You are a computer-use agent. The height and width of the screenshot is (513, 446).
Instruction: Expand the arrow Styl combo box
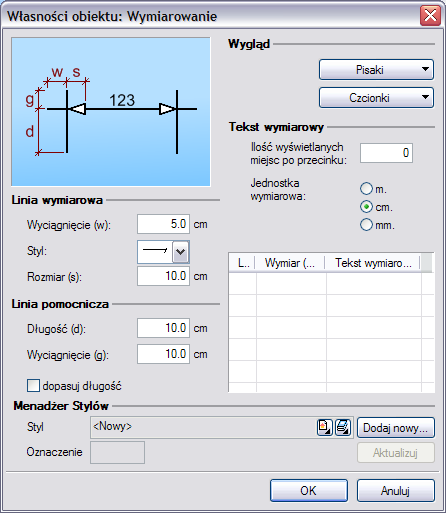coord(180,252)
